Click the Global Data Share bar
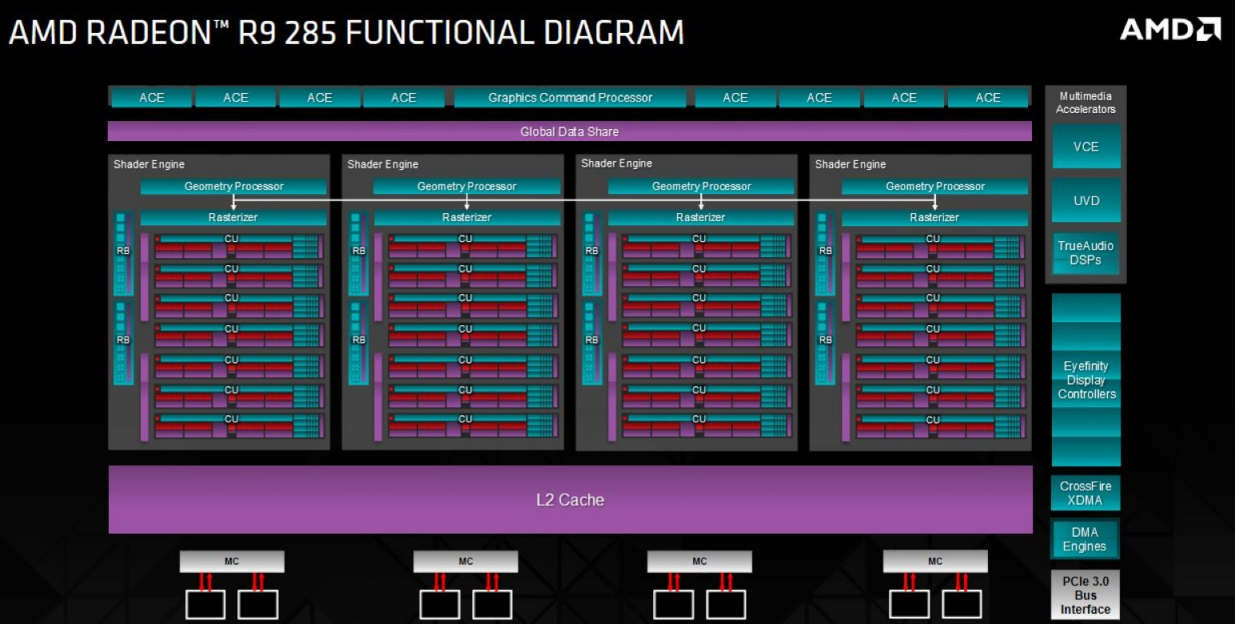Image resolution: width=1235 pixels, height=624 pixels. 570,132
